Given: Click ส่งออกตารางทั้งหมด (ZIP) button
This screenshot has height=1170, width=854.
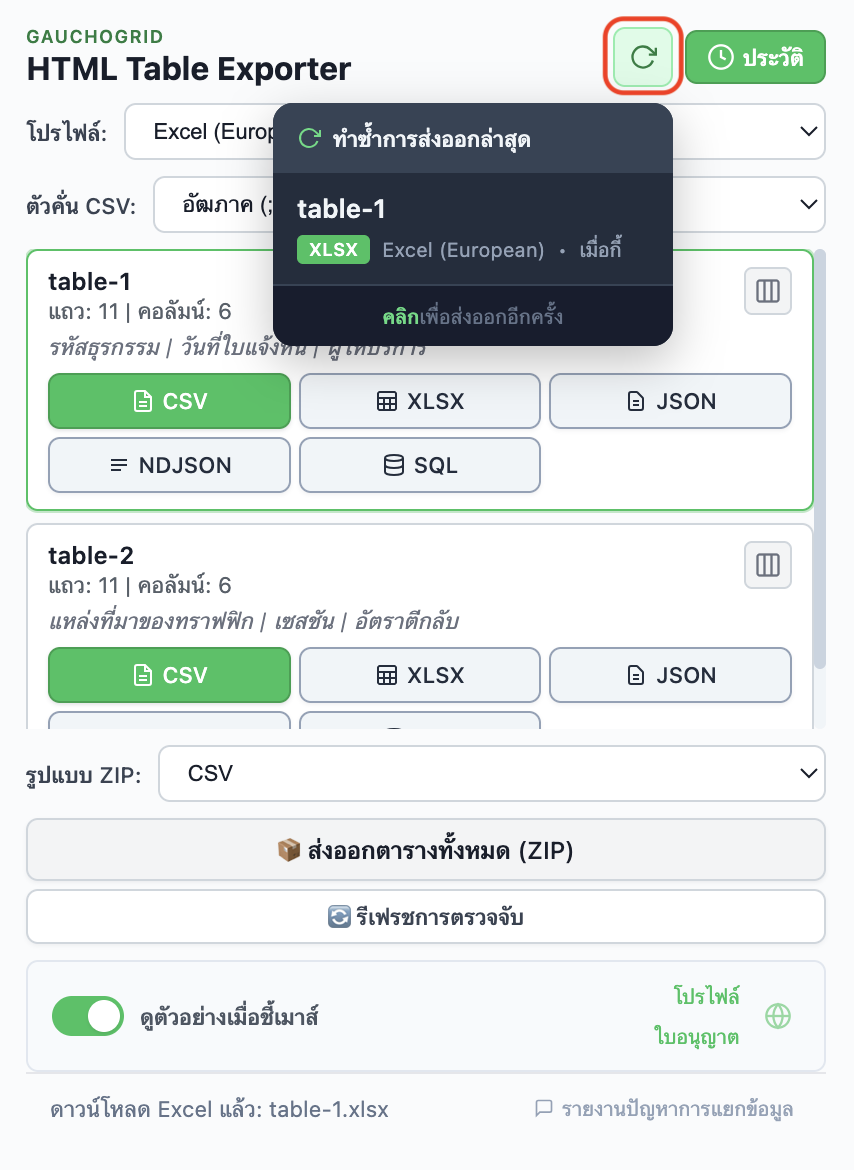Looking at the screenshot, I should [427, 849].
